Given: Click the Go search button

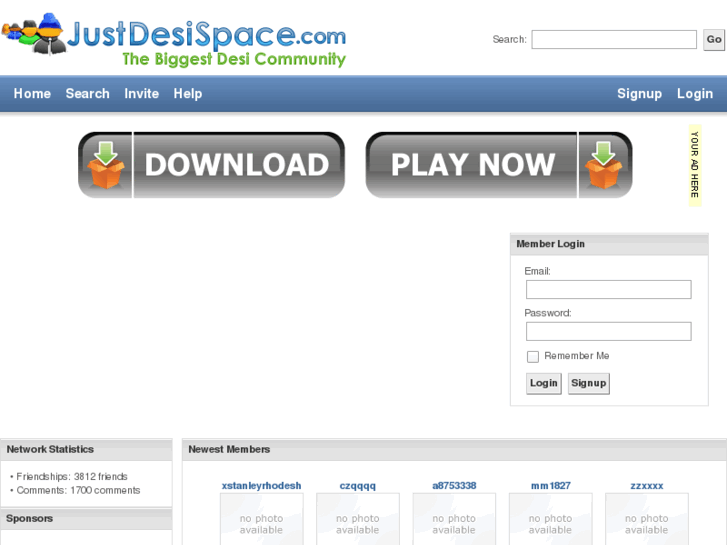Looking at the screenshot, I should click(714, 39).
